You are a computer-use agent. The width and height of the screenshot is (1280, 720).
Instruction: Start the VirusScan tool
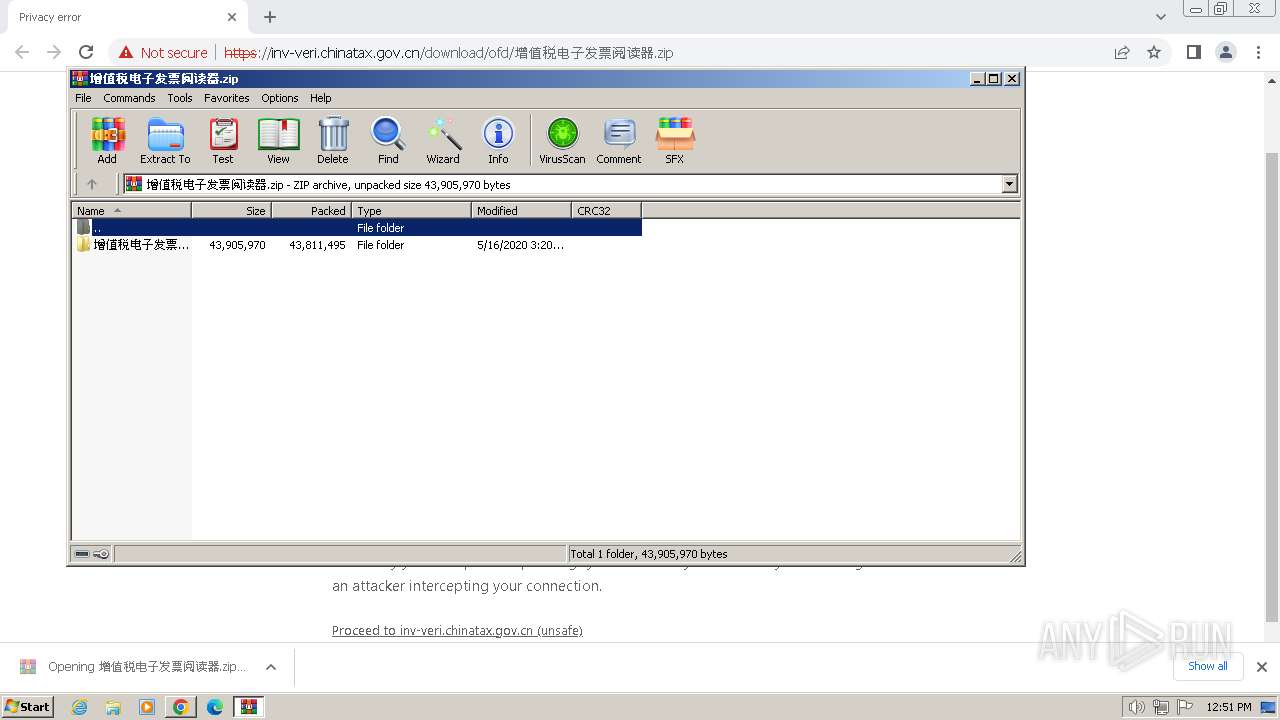point(562,140)
